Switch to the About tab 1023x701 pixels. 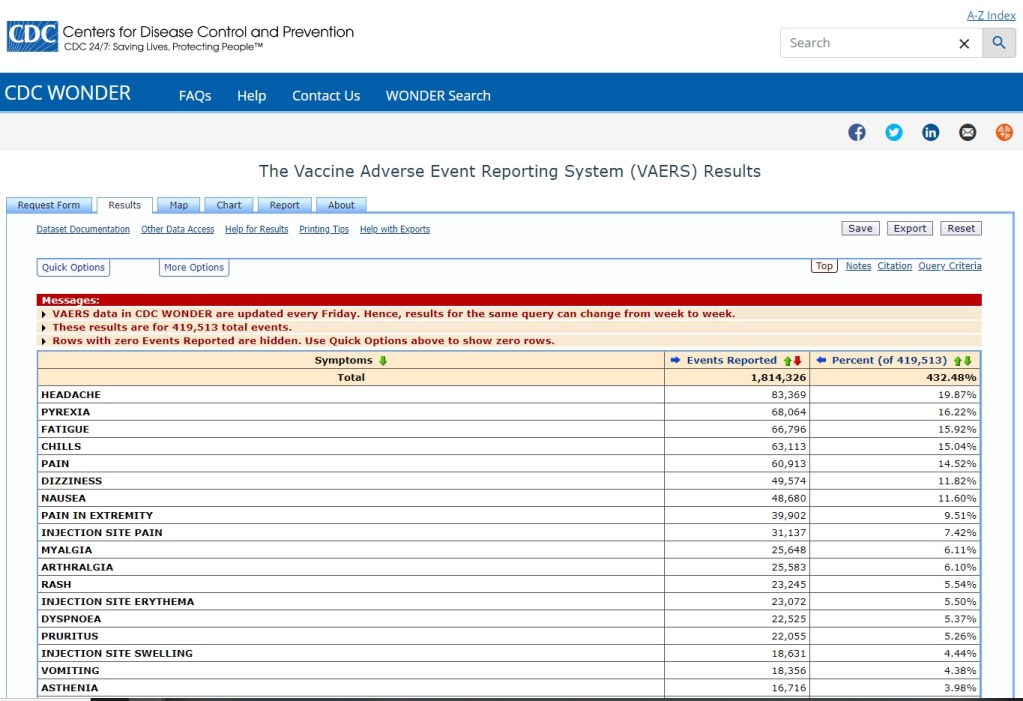[341, 205]
